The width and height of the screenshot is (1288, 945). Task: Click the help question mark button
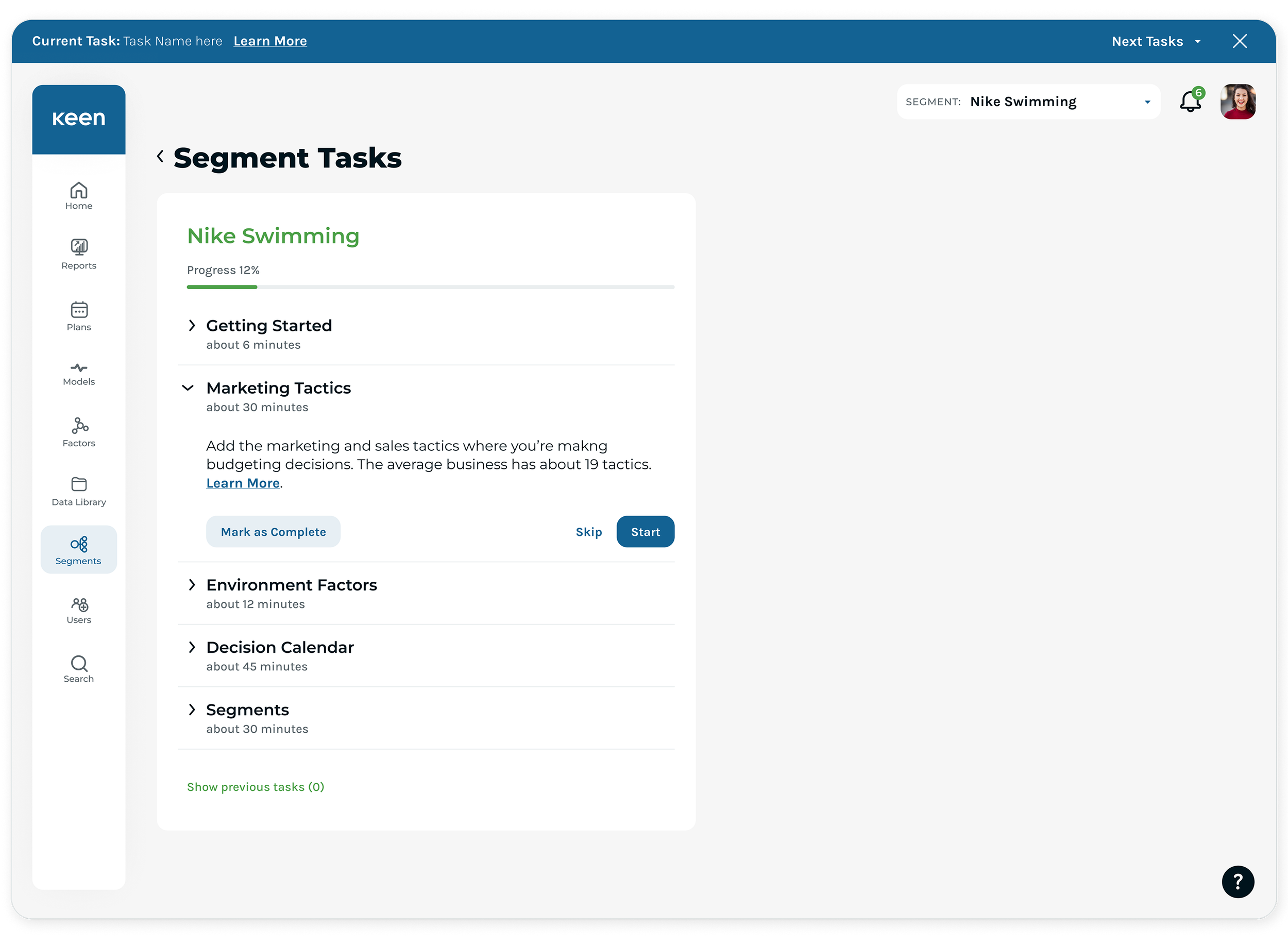(1237, 882)
